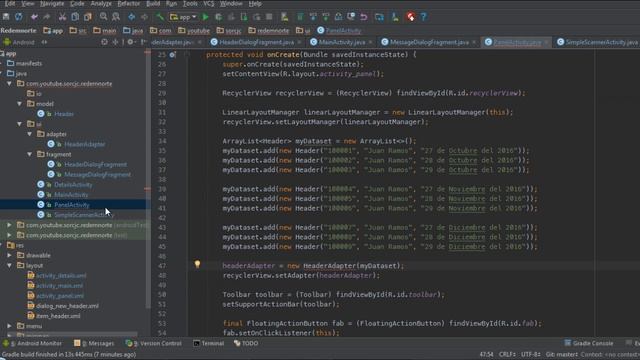The width and height of the screenshot is (640, 360).
Task: Click the Find magnifier icon
Action: pos(103,17)
